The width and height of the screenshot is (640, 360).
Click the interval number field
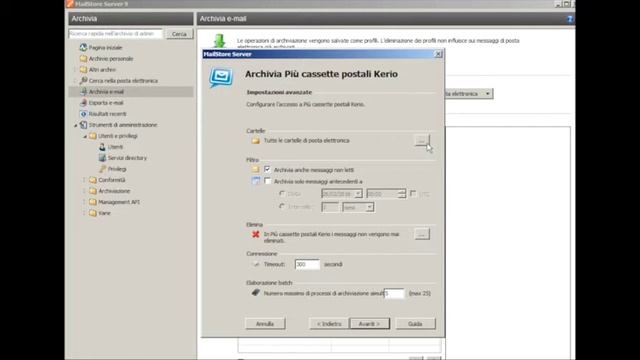pos(330,207)
